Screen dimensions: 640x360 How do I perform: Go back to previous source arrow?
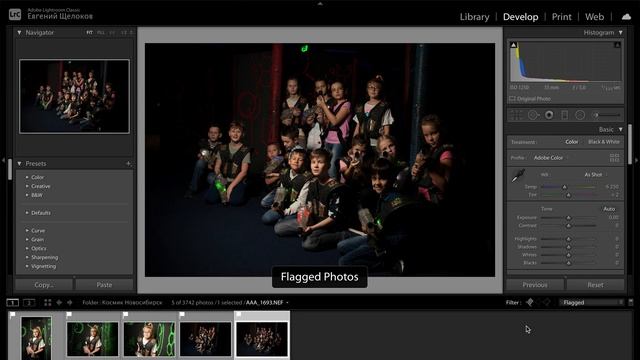[x=59, y=302]
